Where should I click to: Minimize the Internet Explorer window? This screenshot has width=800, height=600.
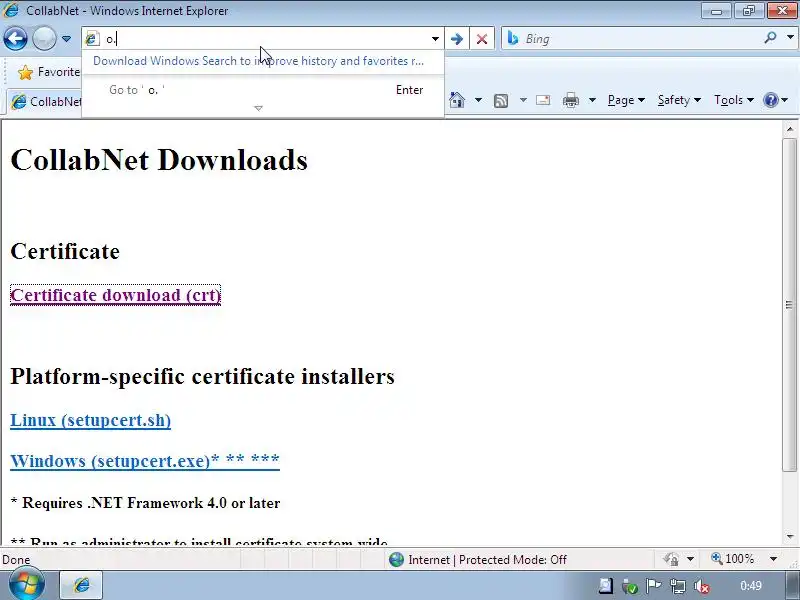[x=717, y=11]
